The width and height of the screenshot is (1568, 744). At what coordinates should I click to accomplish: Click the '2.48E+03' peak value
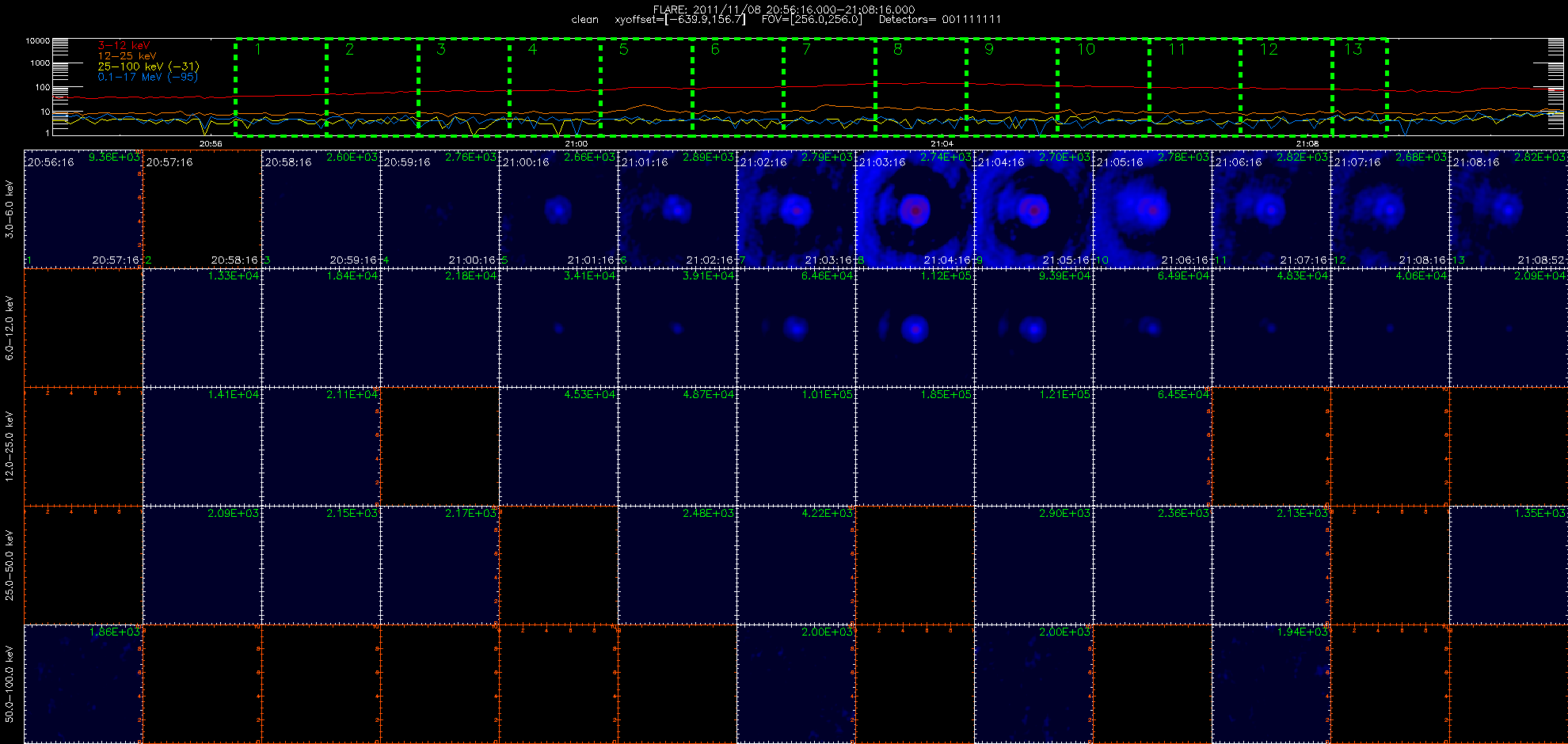[x=708, y=513]
